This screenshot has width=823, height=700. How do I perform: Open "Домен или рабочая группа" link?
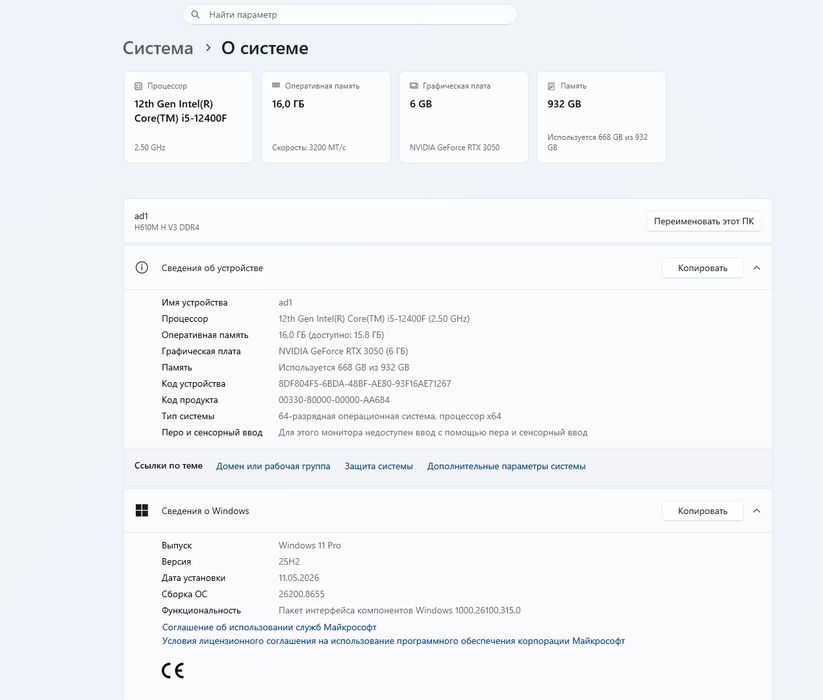273,466
